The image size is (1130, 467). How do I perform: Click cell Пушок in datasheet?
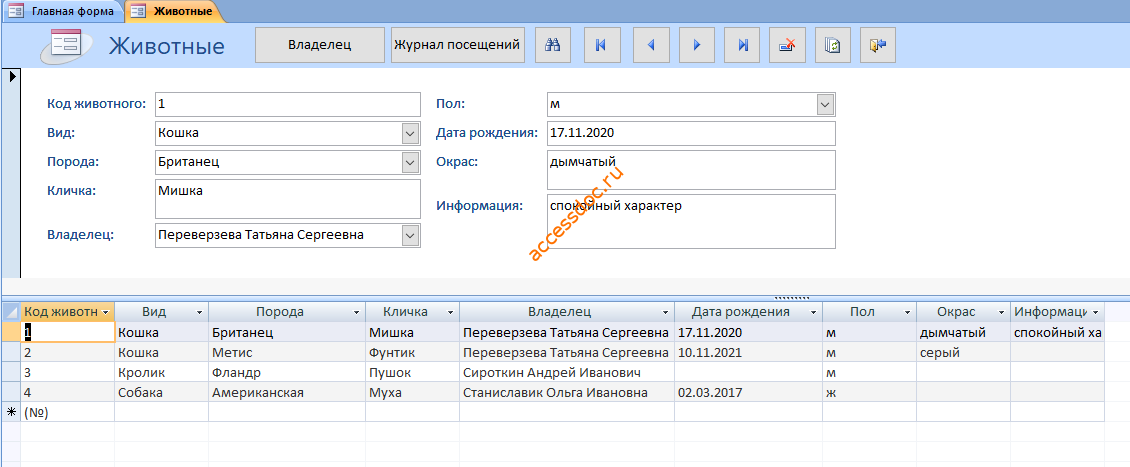412,373
